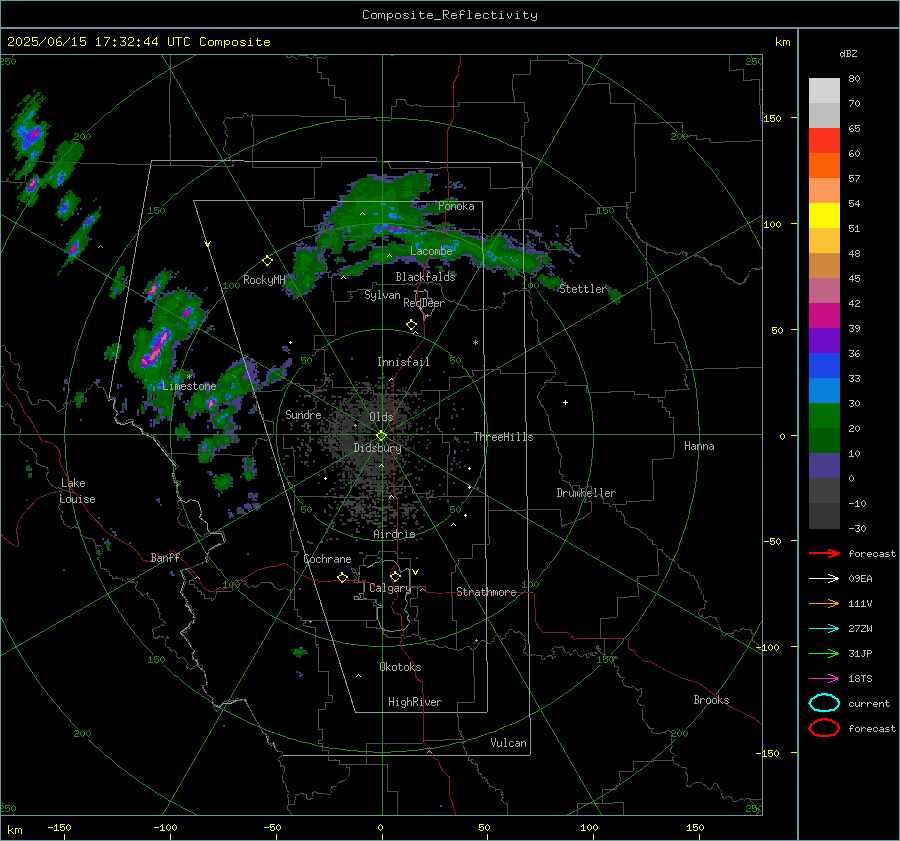
Task: Click the Olds town label
Action: [x=381, y=417]
